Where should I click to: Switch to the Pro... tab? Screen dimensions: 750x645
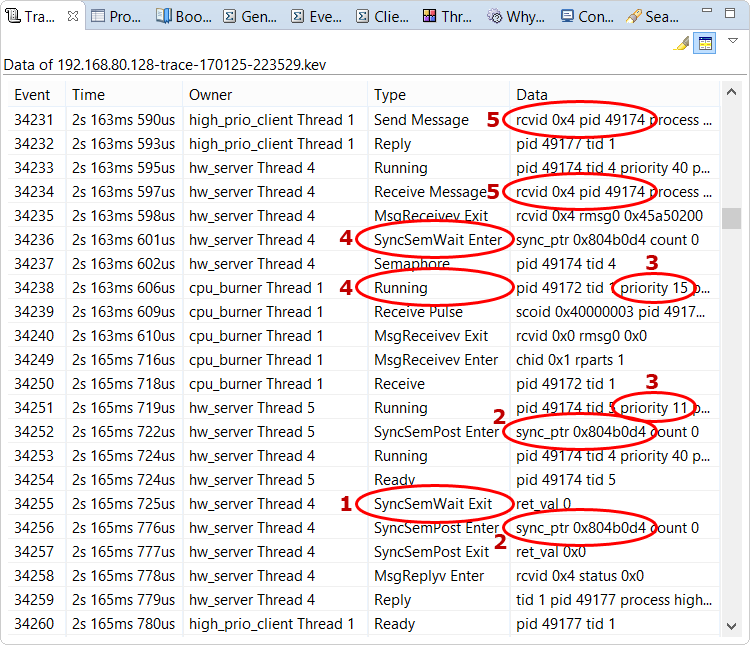116,17
